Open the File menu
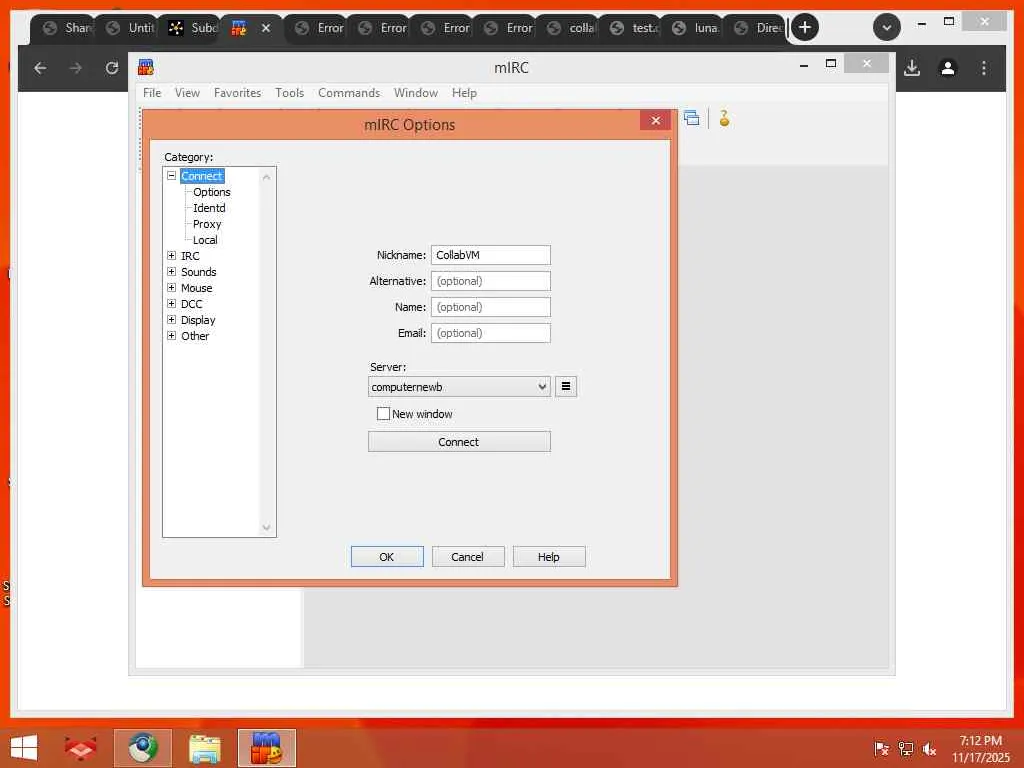This screenshot has height=768, width=1024. pos(152,93)
